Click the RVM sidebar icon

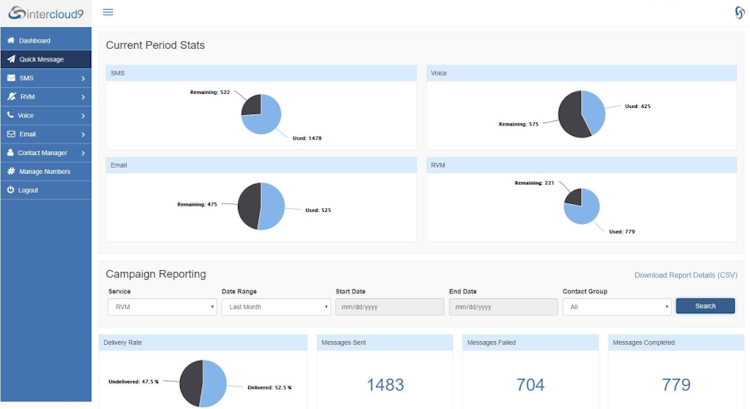pos(11,96)
